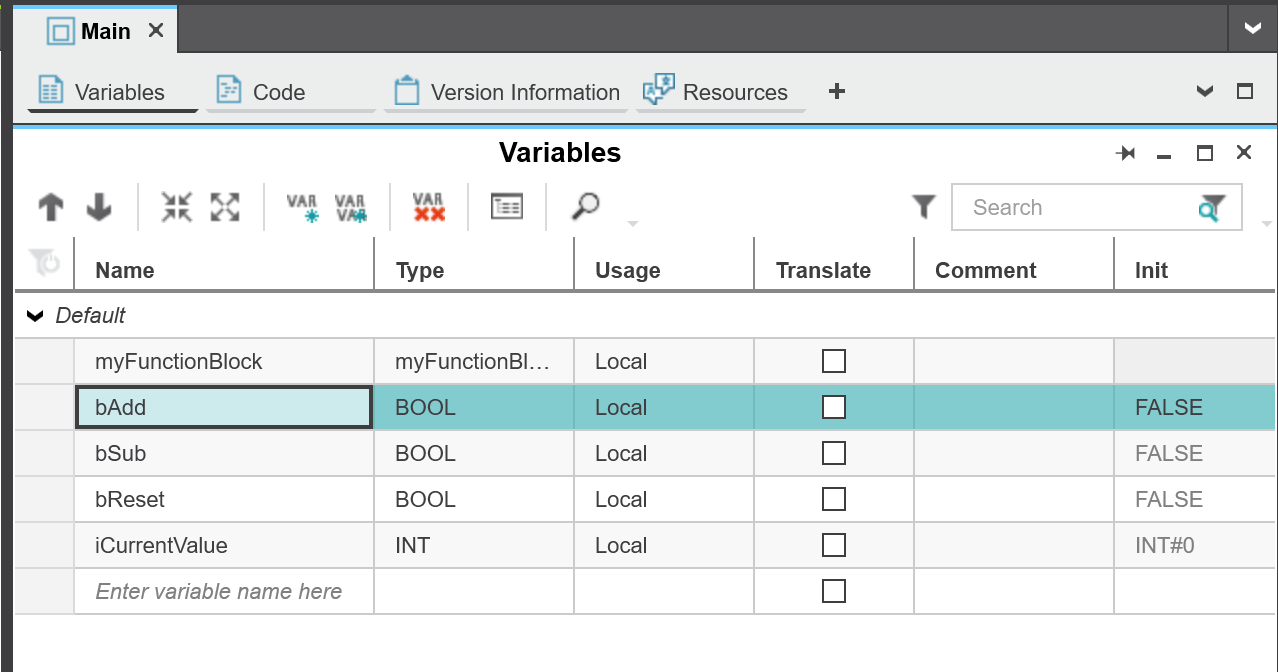
Task: Insert a new variable group icon
Action: (x=350, y=207)
